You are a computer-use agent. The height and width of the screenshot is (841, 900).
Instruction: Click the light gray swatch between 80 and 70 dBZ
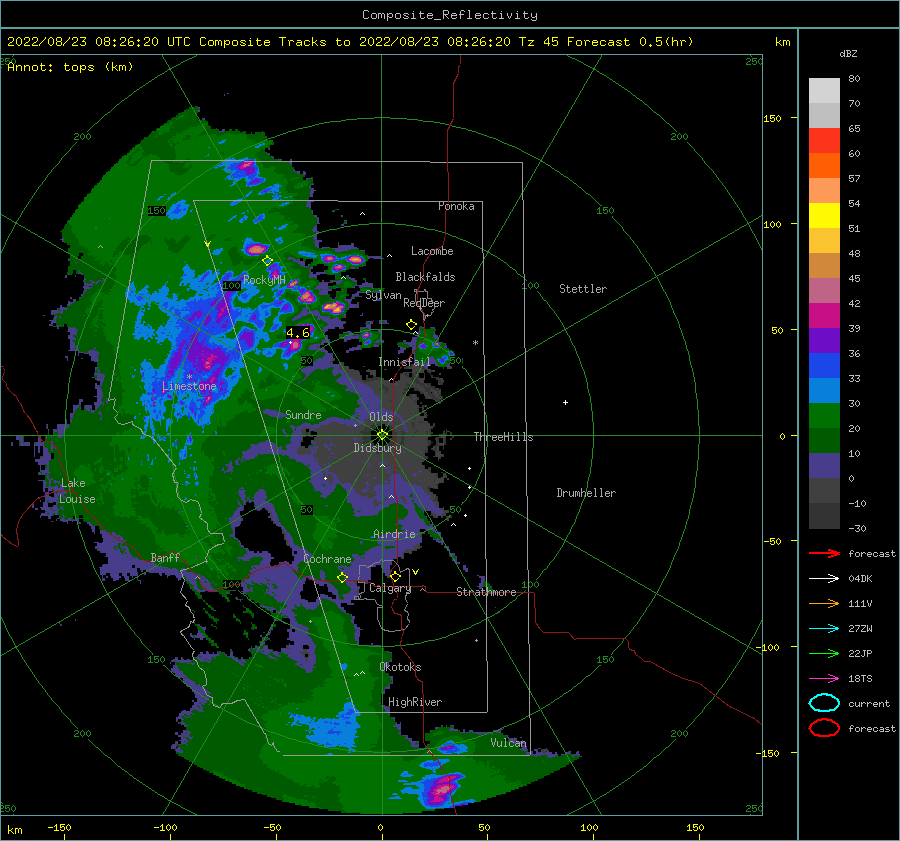click(824, 91)
